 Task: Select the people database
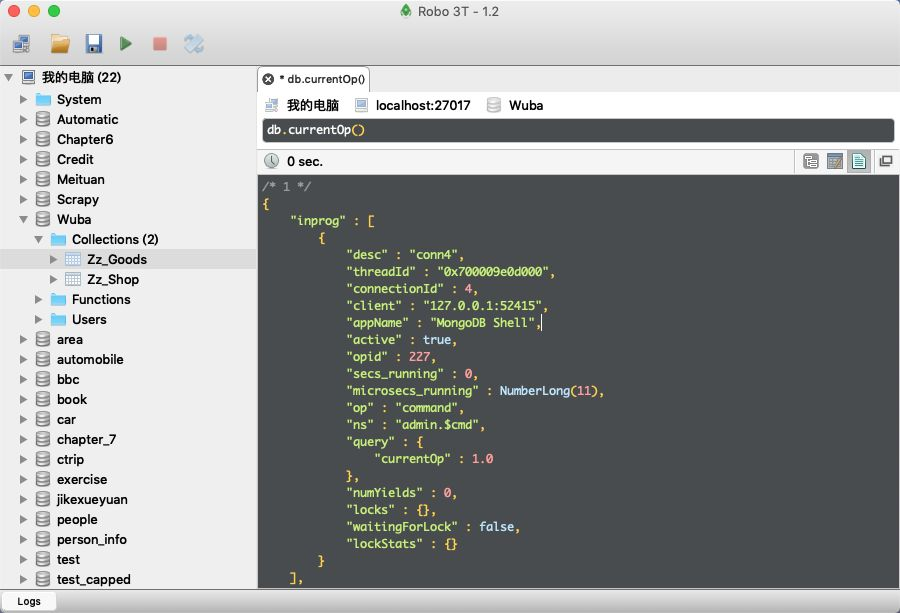click(77, 520)
